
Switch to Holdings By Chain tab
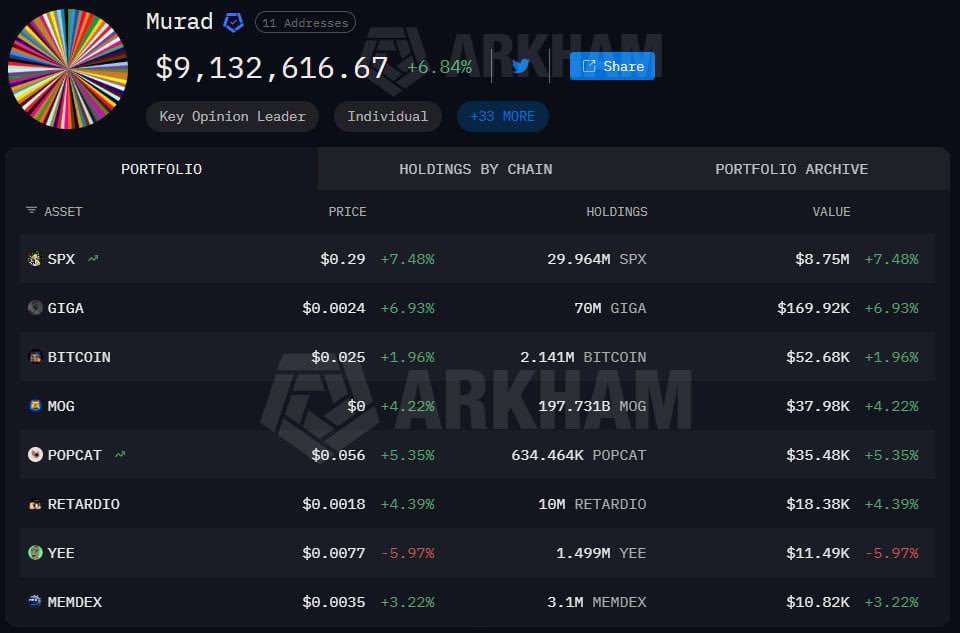[476, 169]
